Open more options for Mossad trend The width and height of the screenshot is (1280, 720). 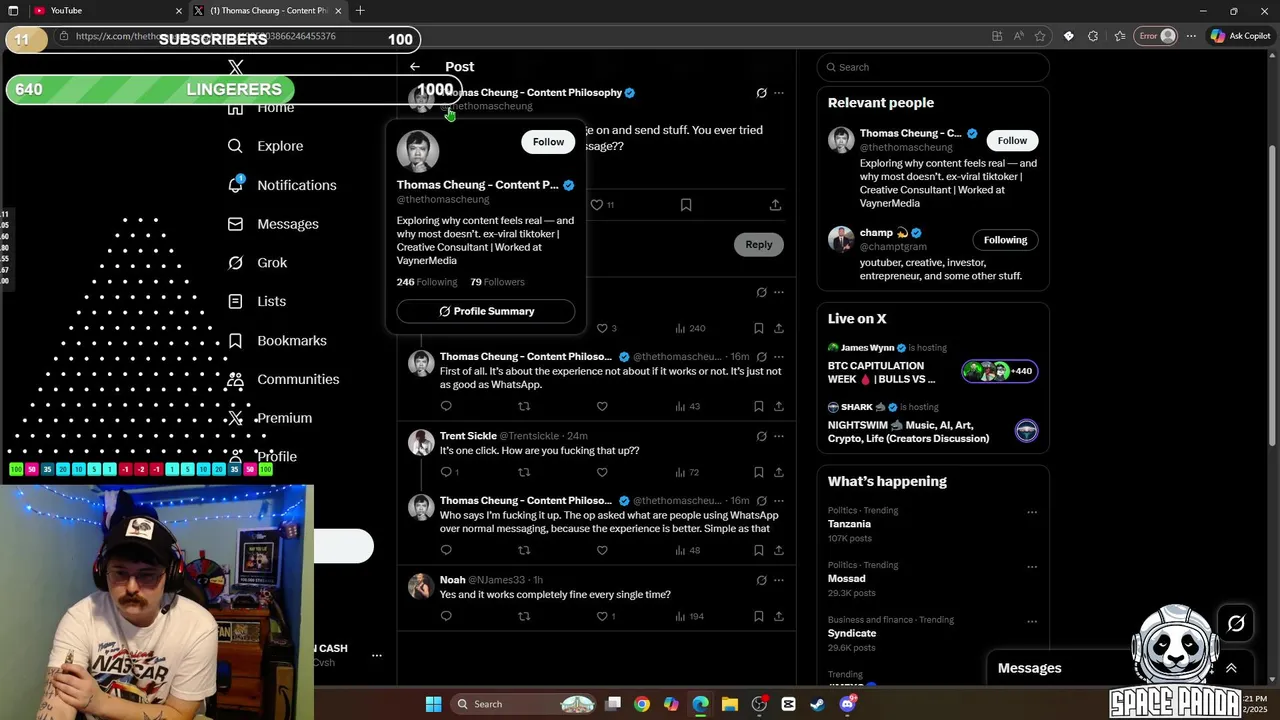[1032, 567]
